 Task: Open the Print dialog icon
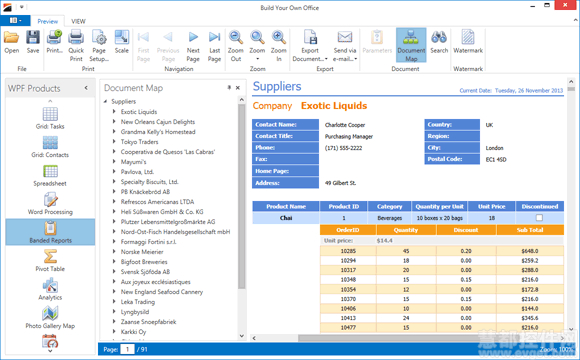[x=54, y=37]
